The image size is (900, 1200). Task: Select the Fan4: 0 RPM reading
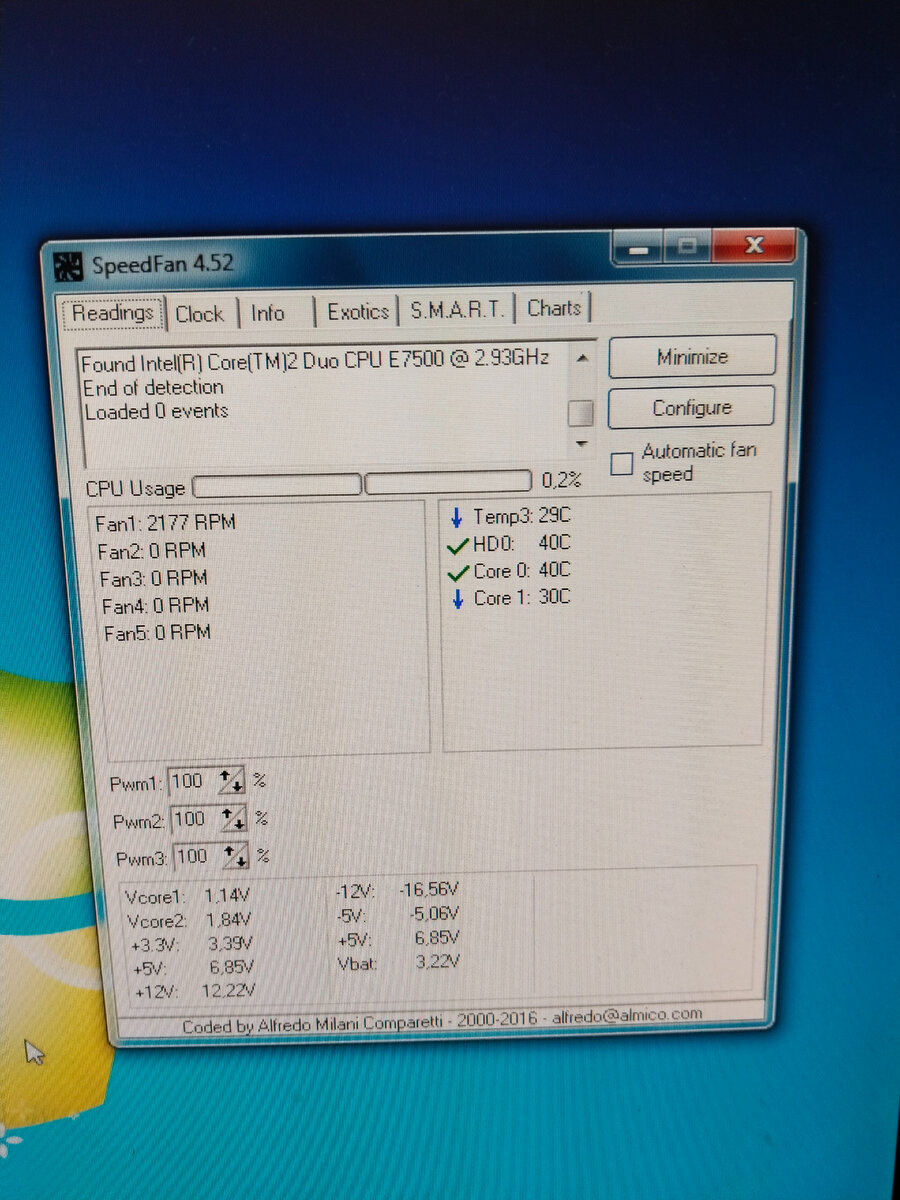coord(156,605)
